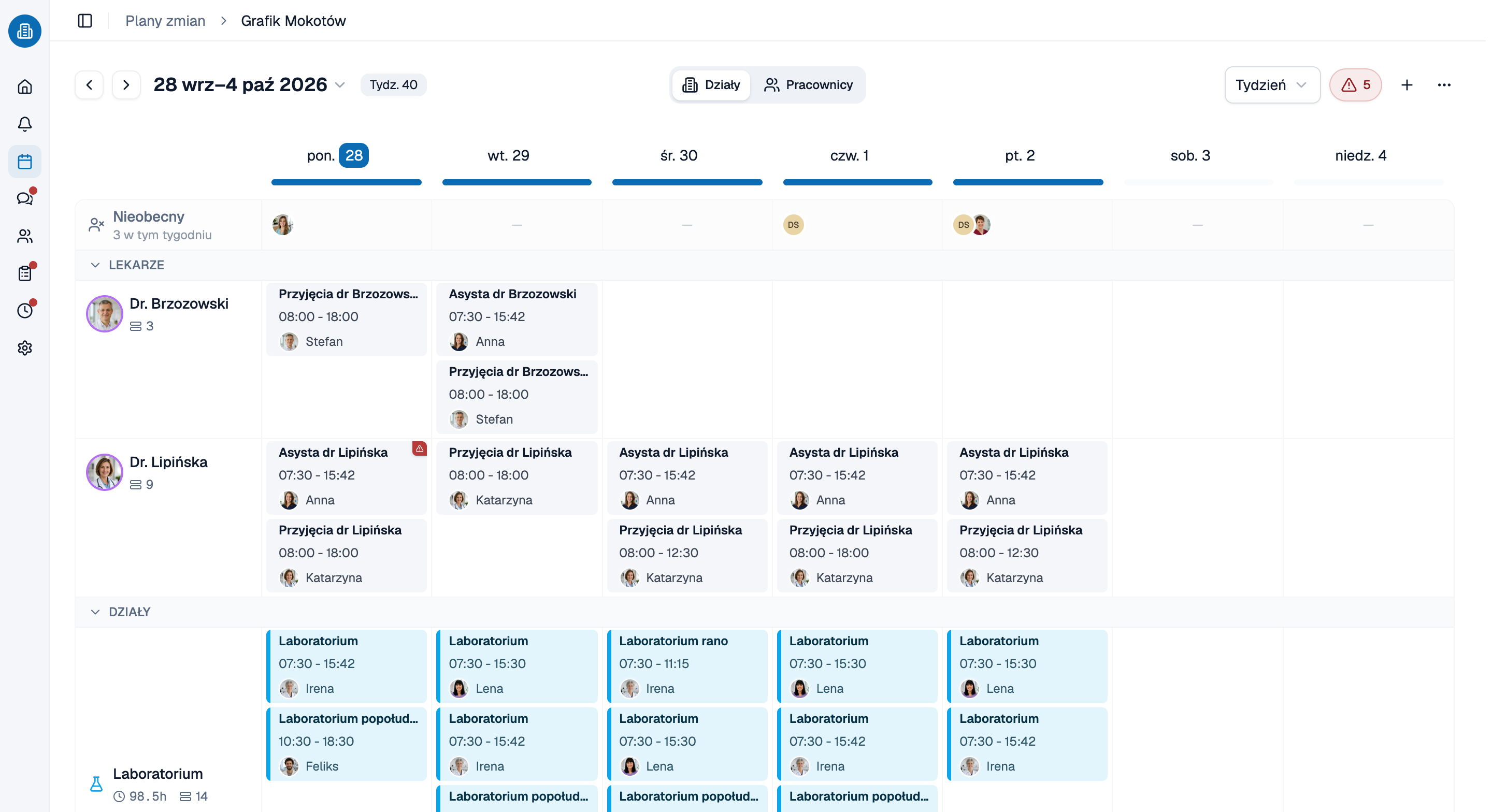Image resolution: width=1492 pixels, height=812 pixels.
Task: Click the plus add button
Action: [x=1407, y=85]
